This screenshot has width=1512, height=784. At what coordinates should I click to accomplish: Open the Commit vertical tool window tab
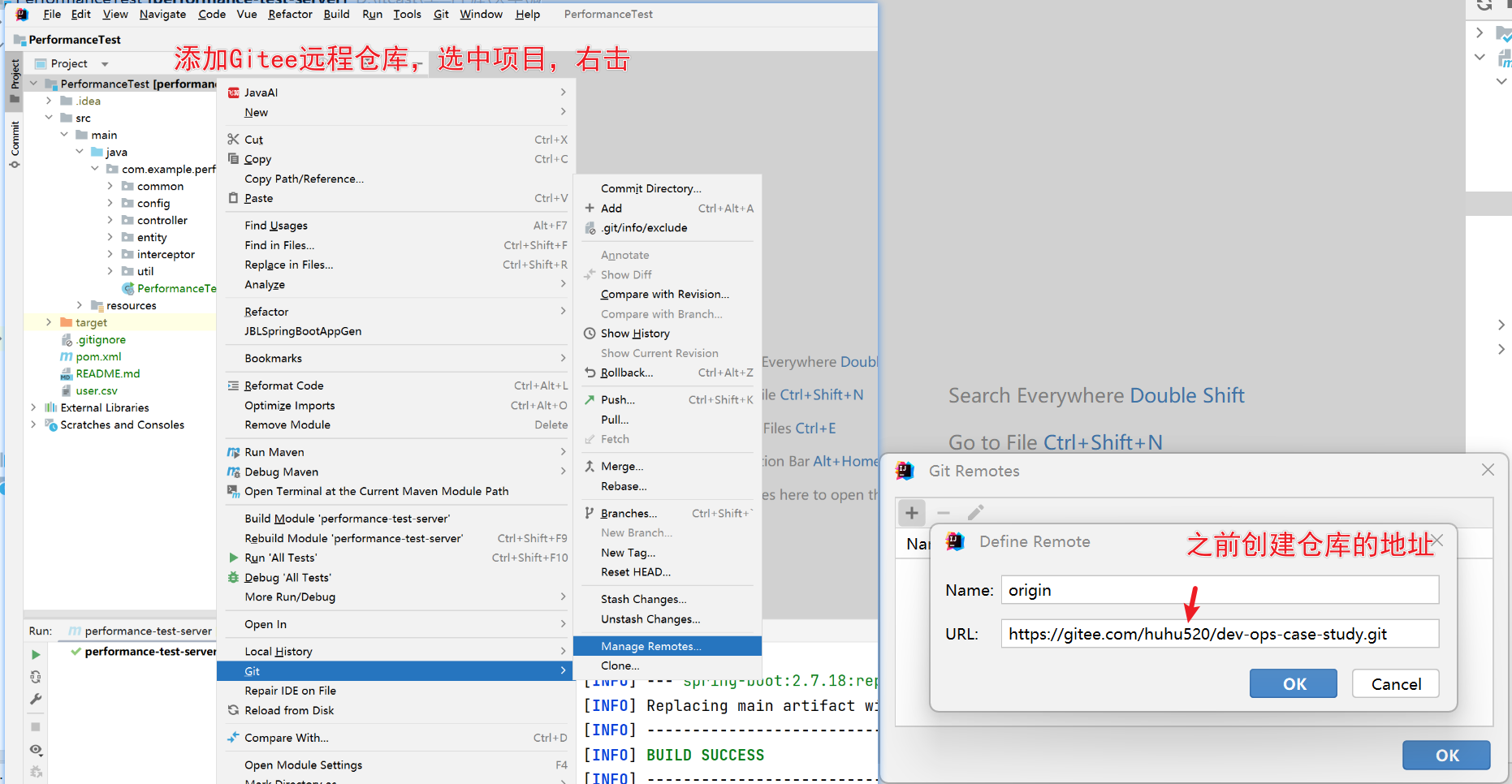15,144
